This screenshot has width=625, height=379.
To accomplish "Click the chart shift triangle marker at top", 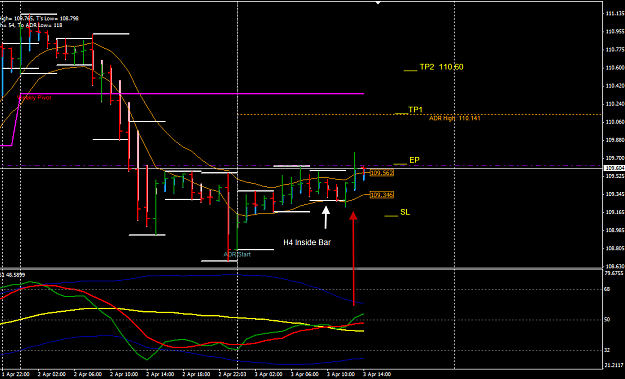I will point(378,3).
